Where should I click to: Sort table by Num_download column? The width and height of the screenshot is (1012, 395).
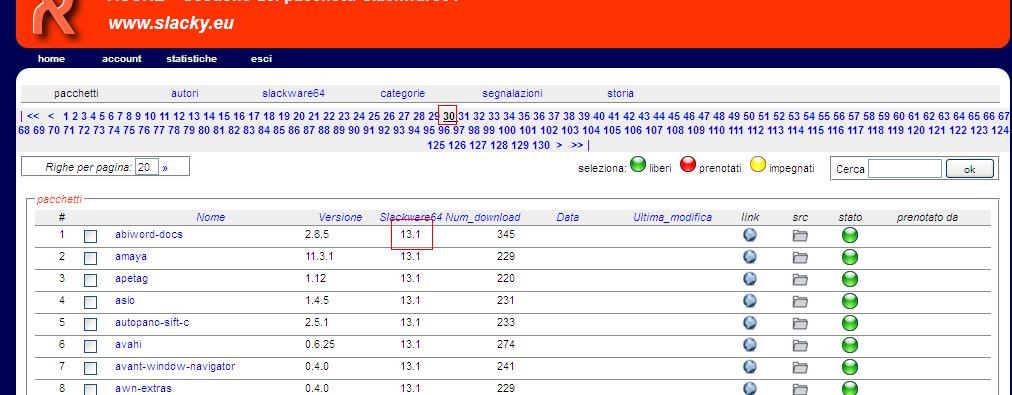483,218
